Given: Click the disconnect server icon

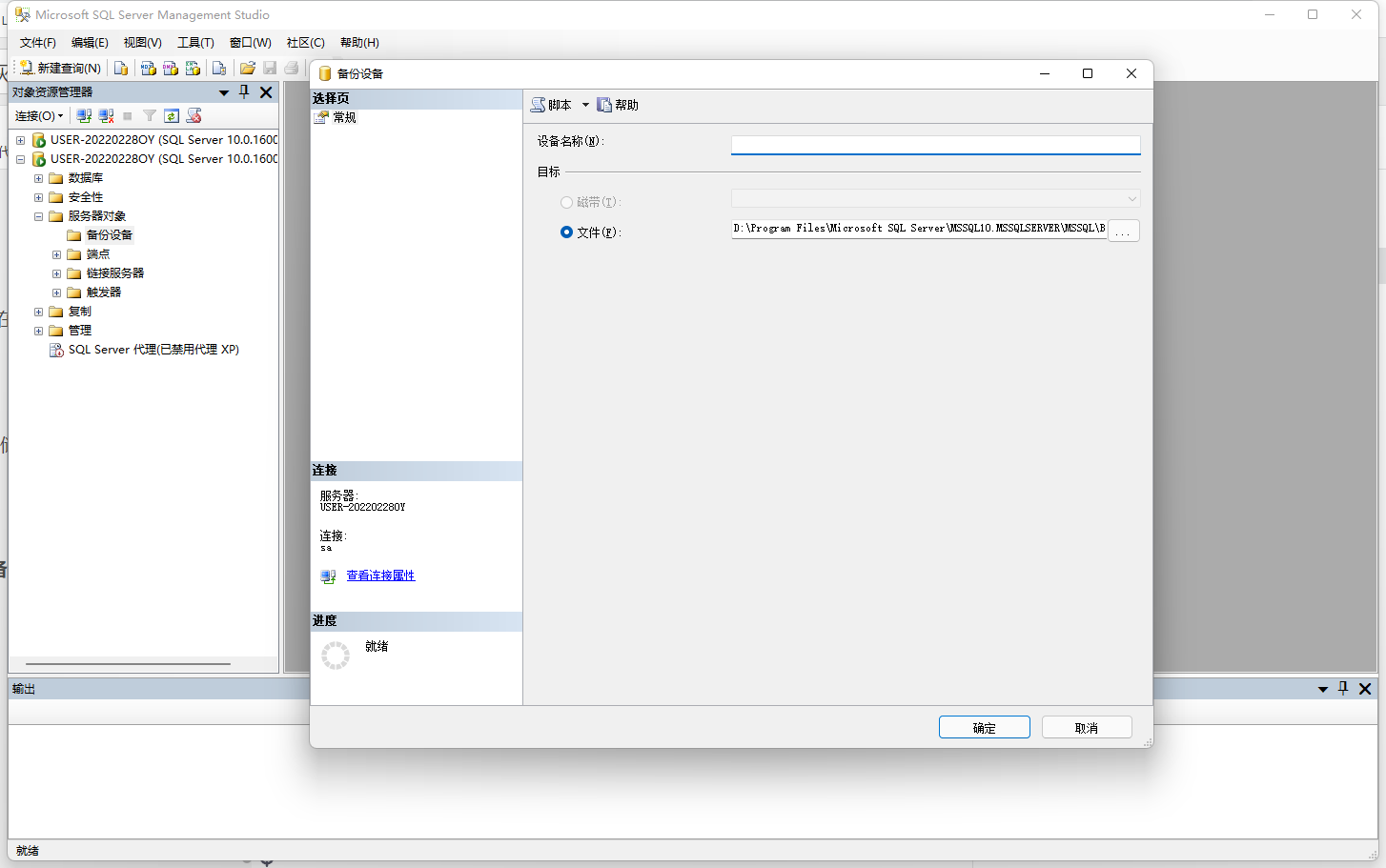Looking at the screenshot, I should 106,115.
